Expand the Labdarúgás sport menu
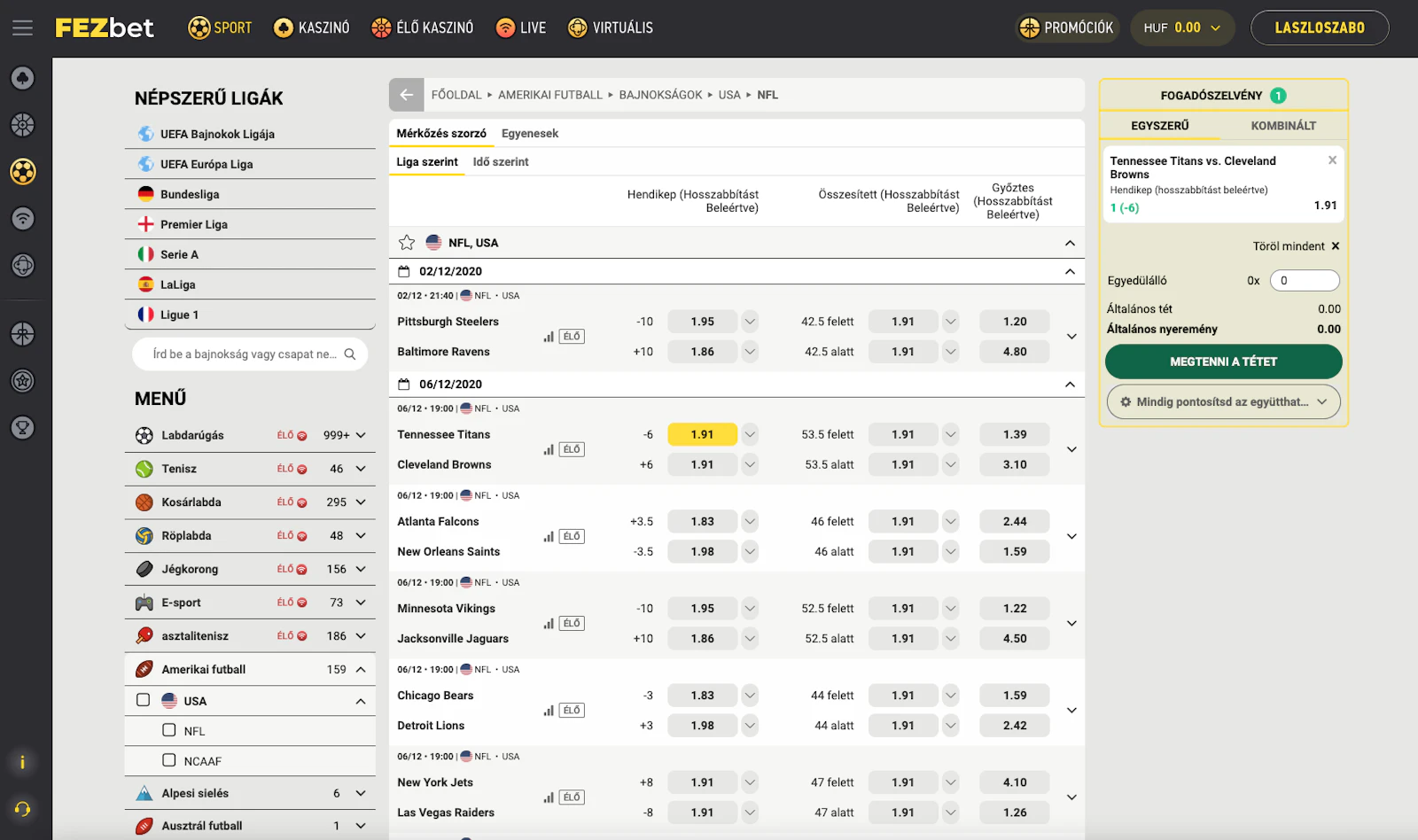This screenshot has height=840, width=1418. (361, 435)
